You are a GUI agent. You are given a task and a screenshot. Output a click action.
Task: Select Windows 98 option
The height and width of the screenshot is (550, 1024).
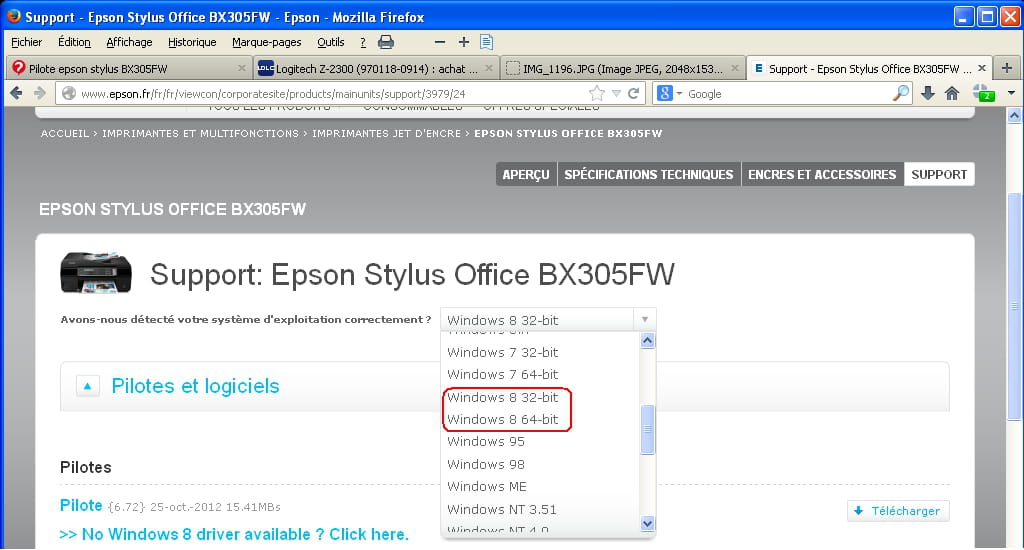(x=486, y=464)
